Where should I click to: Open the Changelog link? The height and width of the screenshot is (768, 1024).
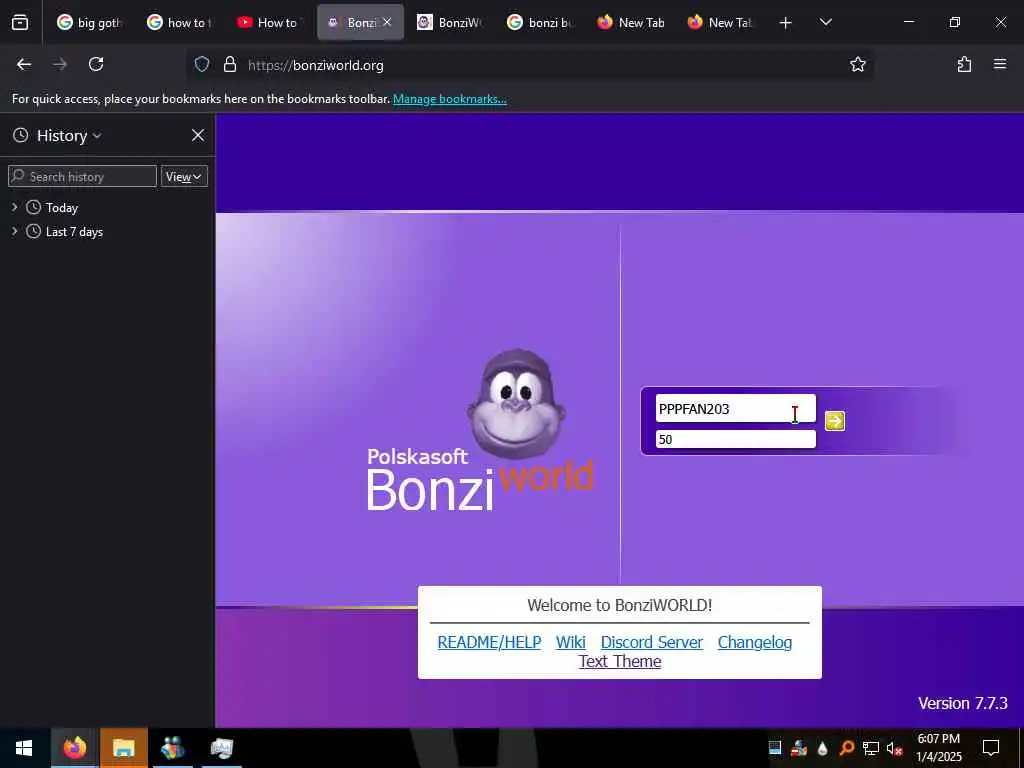pos(755,642)
